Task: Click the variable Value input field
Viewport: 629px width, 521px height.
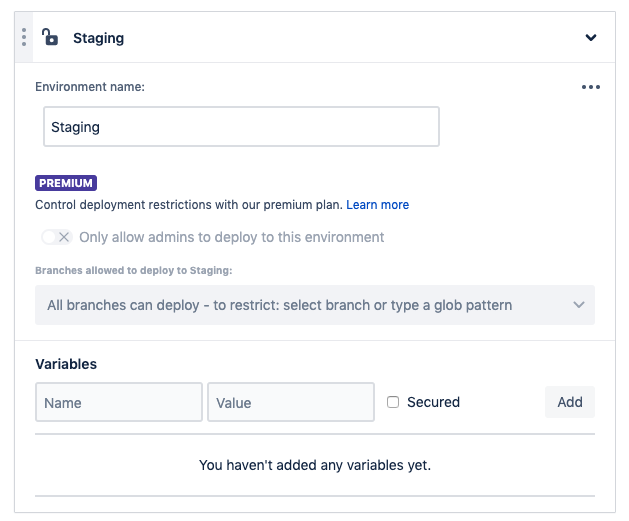Action: coord(291,402)
